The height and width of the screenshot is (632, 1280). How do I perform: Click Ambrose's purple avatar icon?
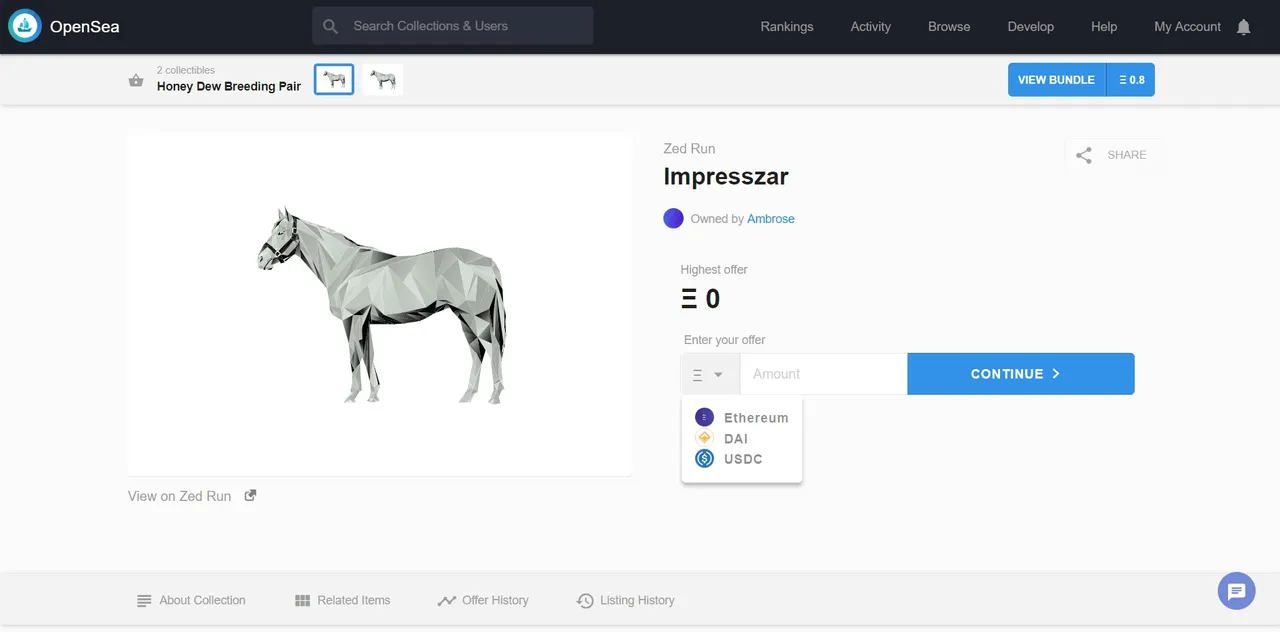click(673, 218)
